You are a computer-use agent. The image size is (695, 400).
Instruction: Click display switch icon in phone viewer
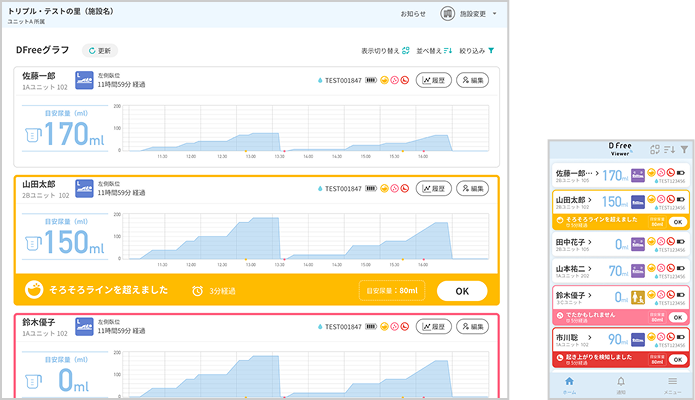pos(655,149)
